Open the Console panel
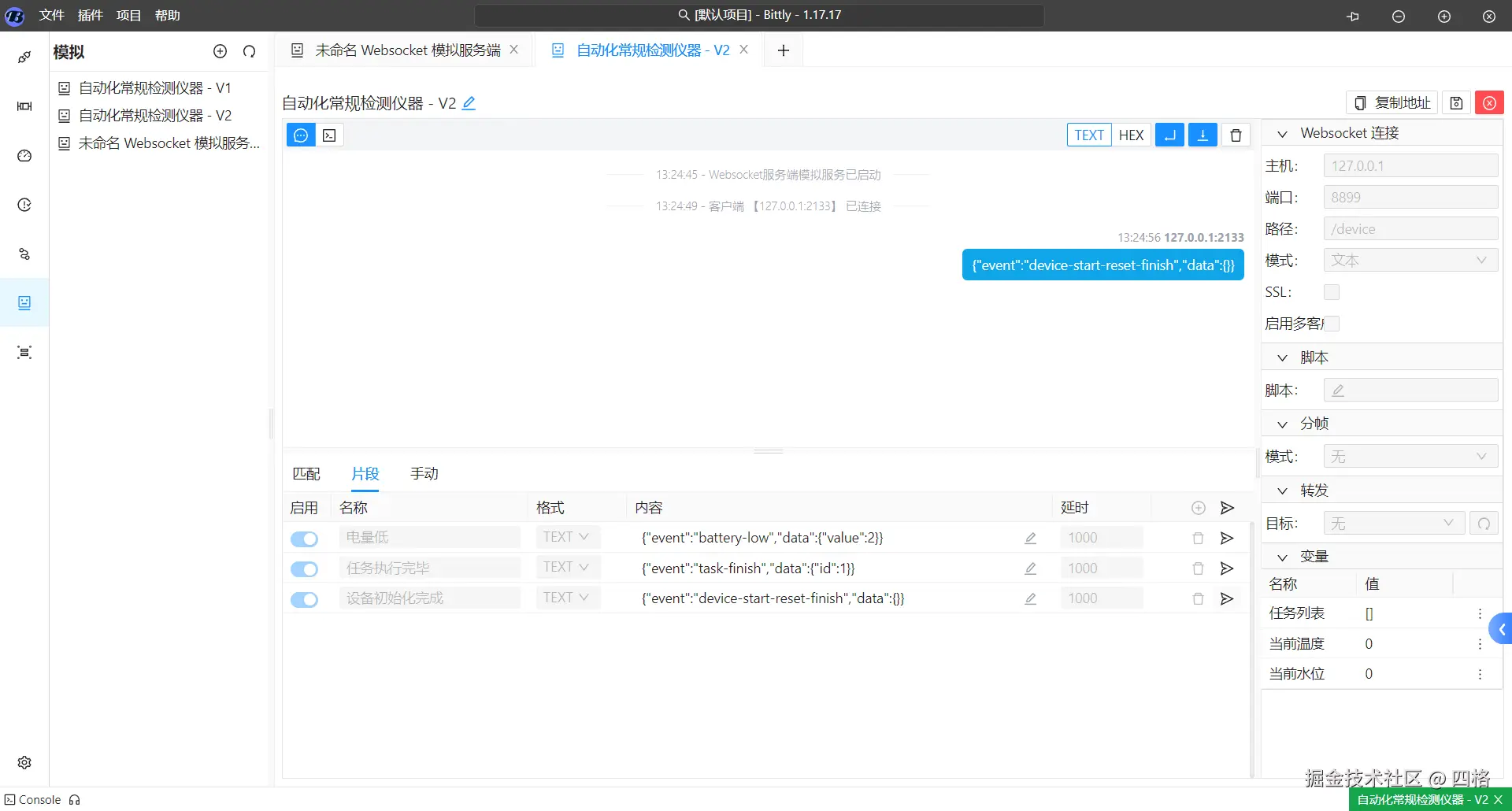 [x=32, y=800]
